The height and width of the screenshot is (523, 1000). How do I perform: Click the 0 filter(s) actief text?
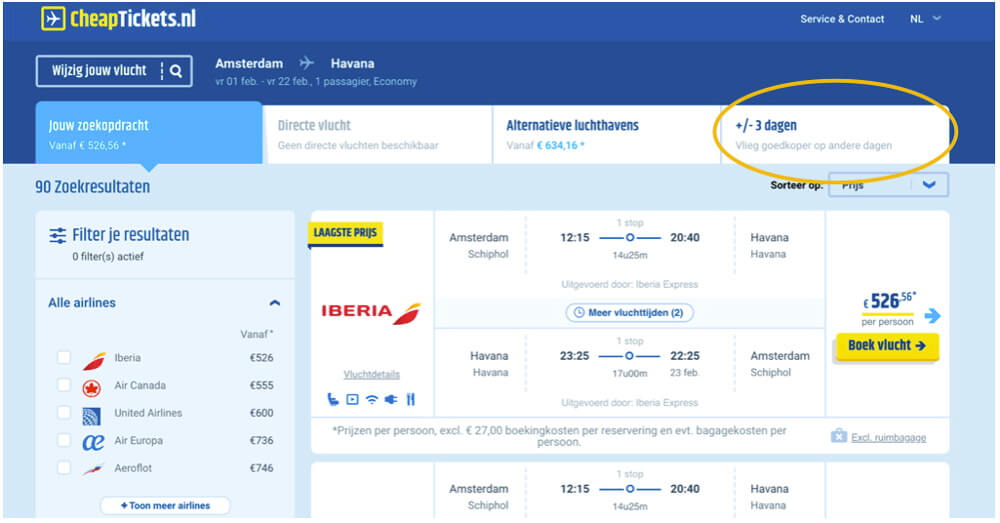(108, 256)
